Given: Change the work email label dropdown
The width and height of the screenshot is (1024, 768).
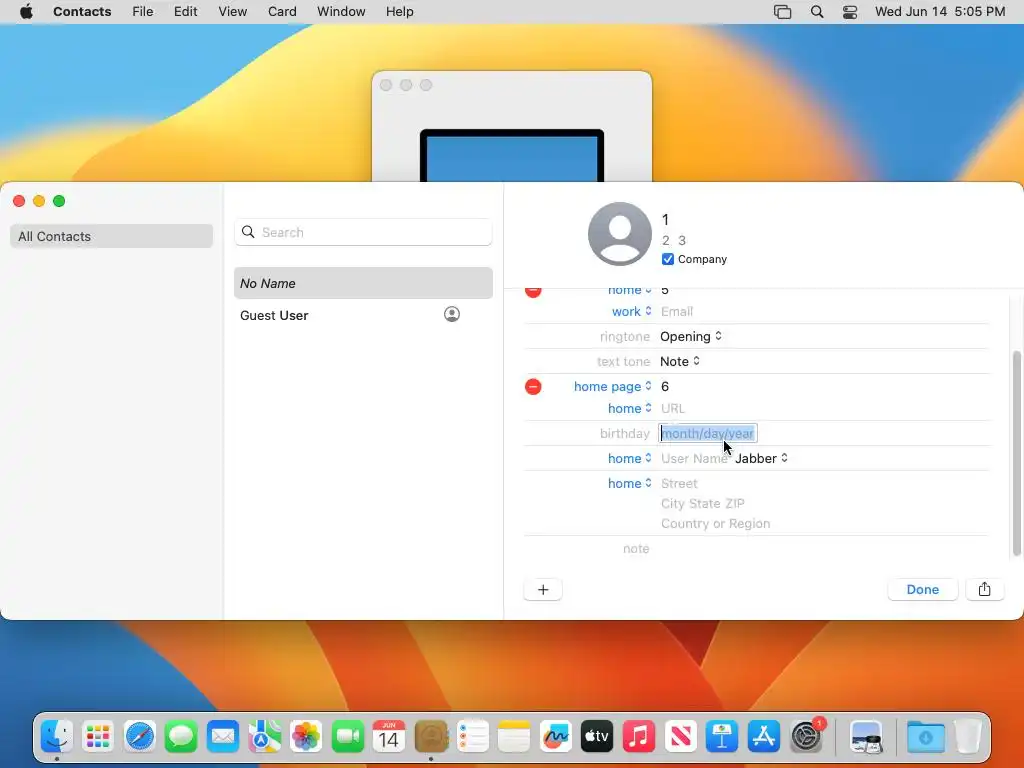Looking at the screenshot, I should [x=631, y=312].
